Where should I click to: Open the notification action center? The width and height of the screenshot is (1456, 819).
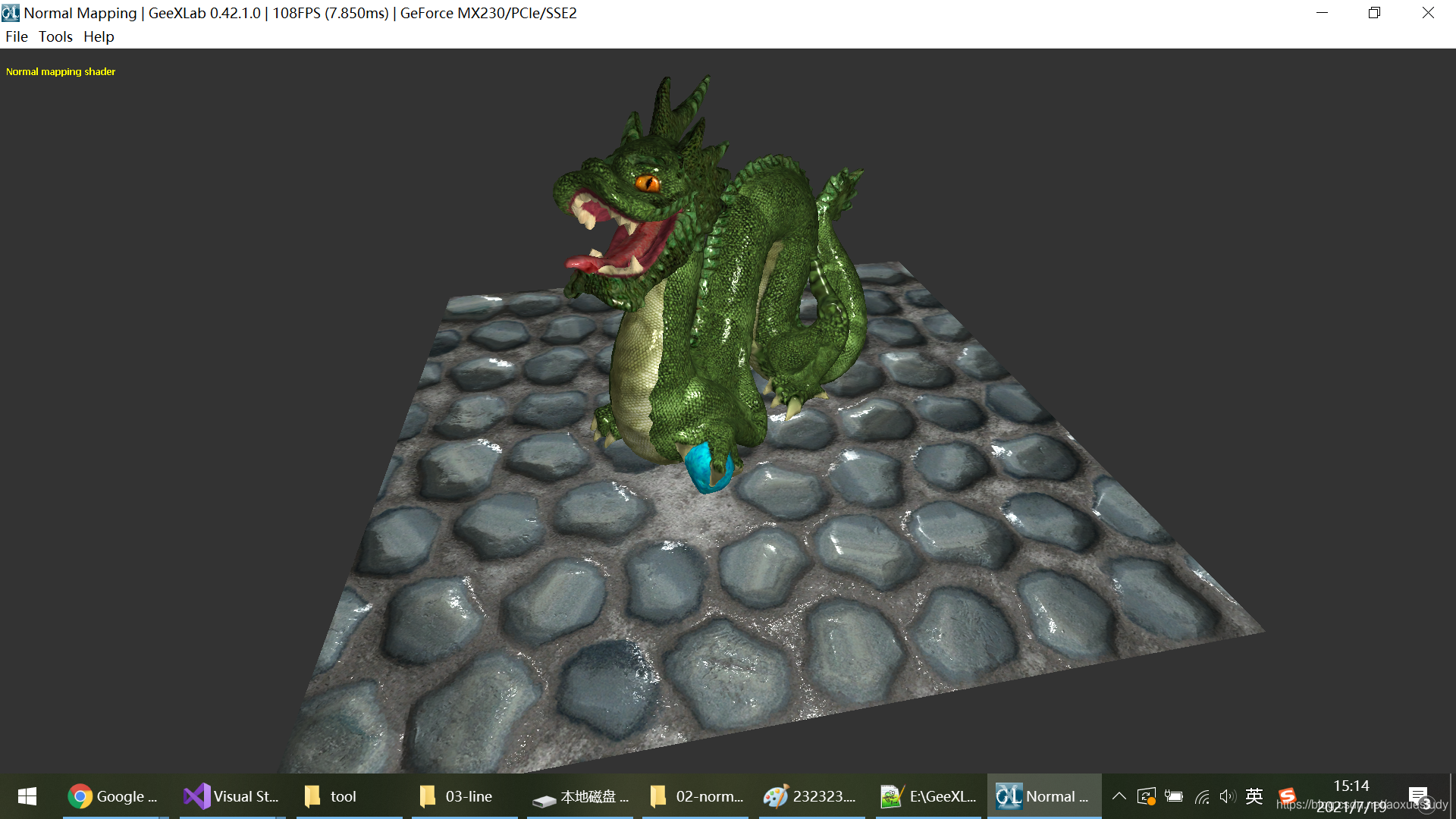pos(1419,796)
